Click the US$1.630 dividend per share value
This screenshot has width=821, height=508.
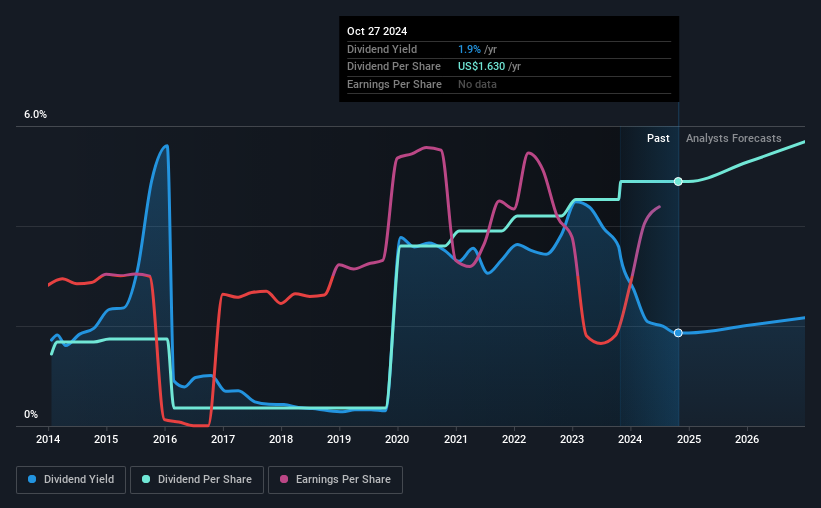coord(481,67)
